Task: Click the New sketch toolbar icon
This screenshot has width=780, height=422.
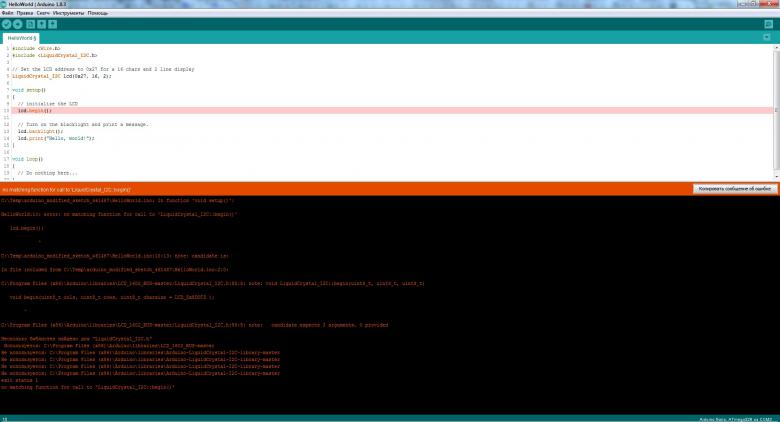Action: [30, 23]
